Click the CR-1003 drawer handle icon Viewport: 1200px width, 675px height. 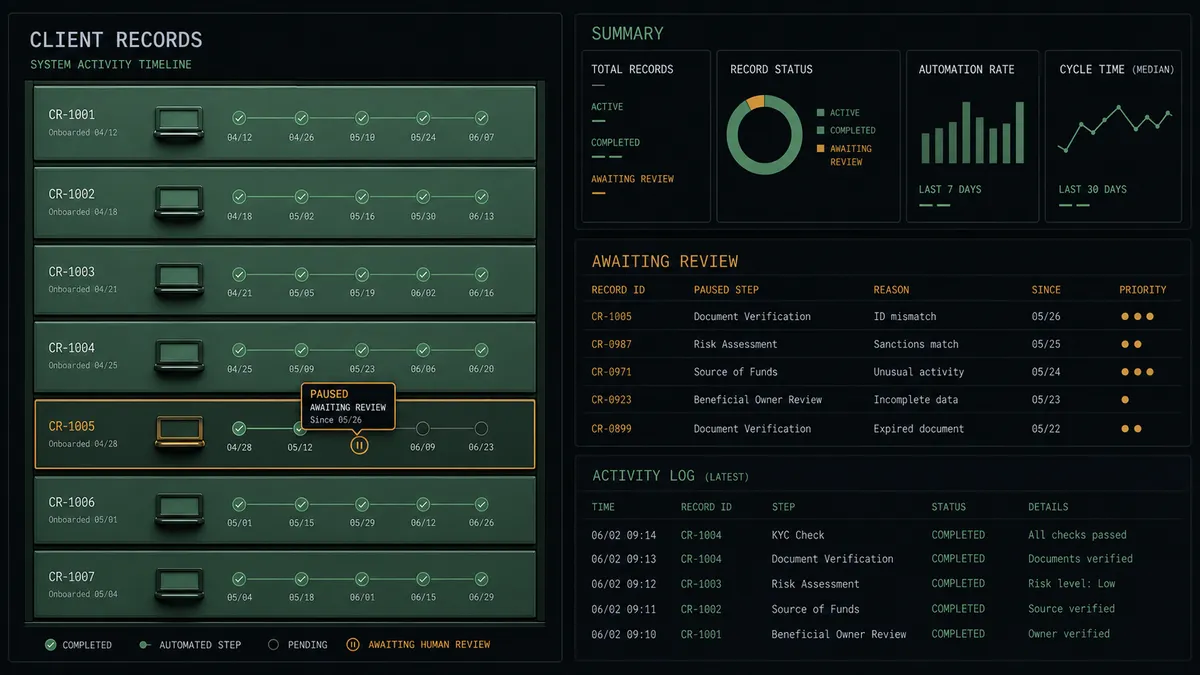(179, 279)
